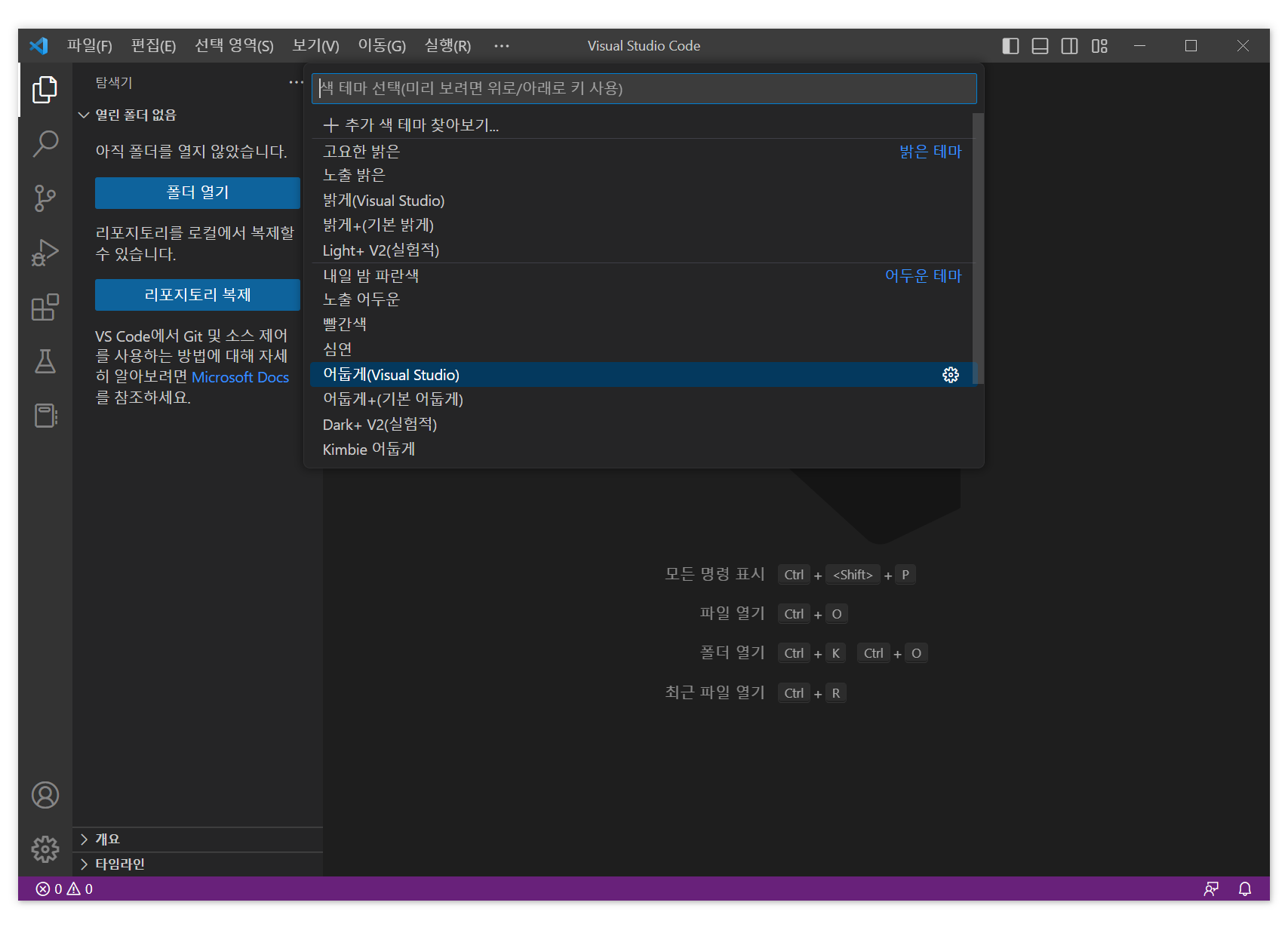This screenshot has height=927, width=1288.
Task: Click the gear icon on 어둡게(Visual Studio) row
Action: (x=951, y=375)
